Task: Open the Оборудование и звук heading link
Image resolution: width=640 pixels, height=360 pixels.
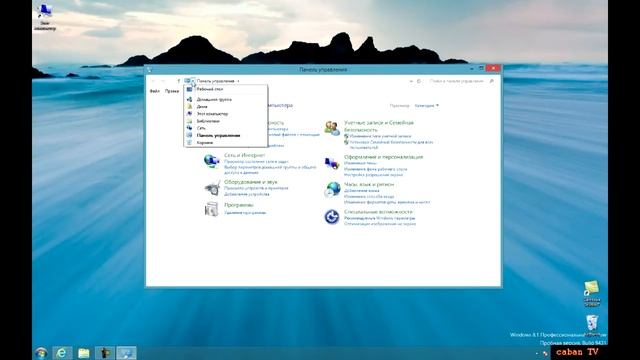Action: point(251,182)
